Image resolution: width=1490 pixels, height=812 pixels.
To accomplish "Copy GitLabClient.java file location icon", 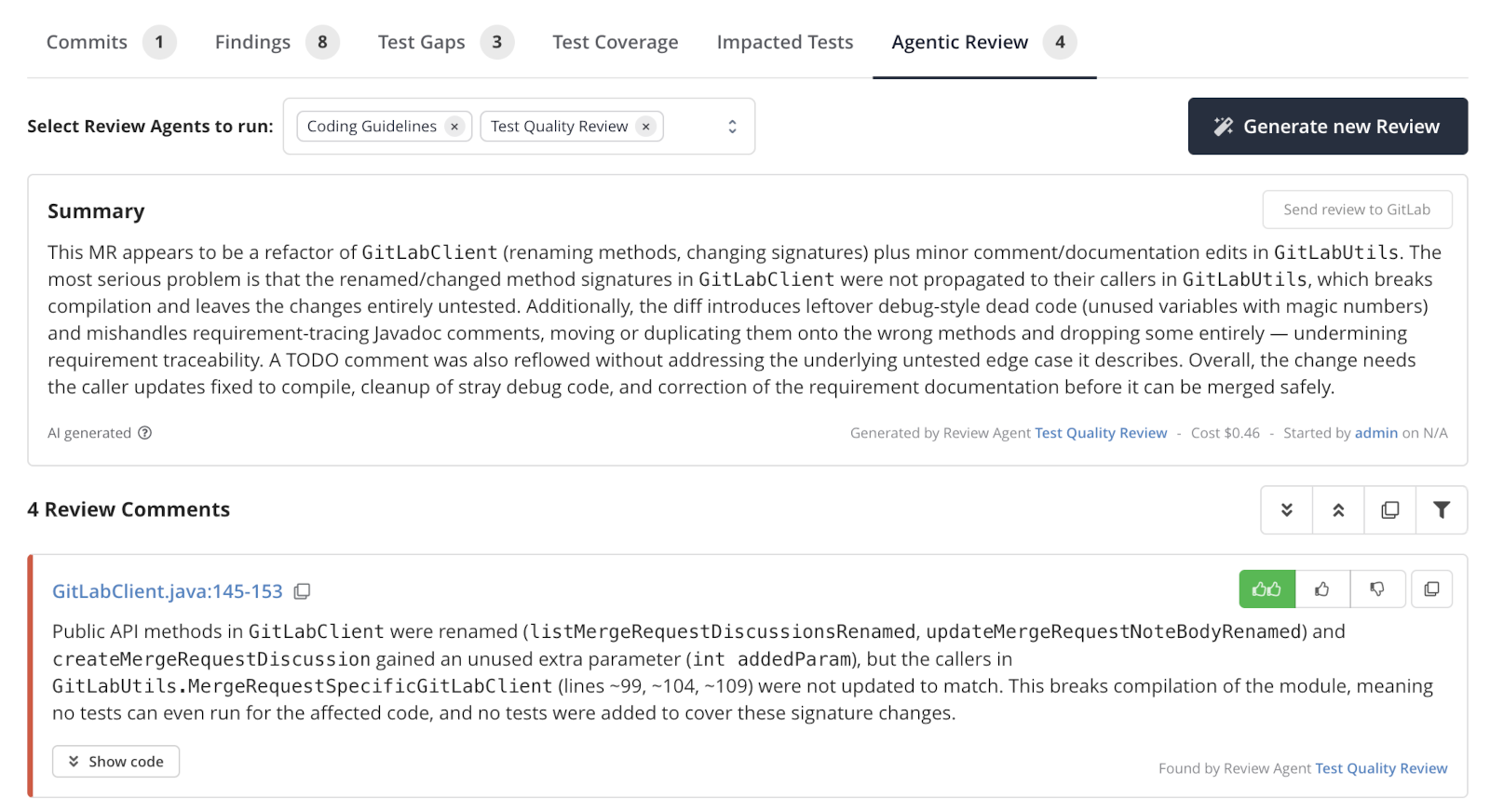I will tap(302, 591).
